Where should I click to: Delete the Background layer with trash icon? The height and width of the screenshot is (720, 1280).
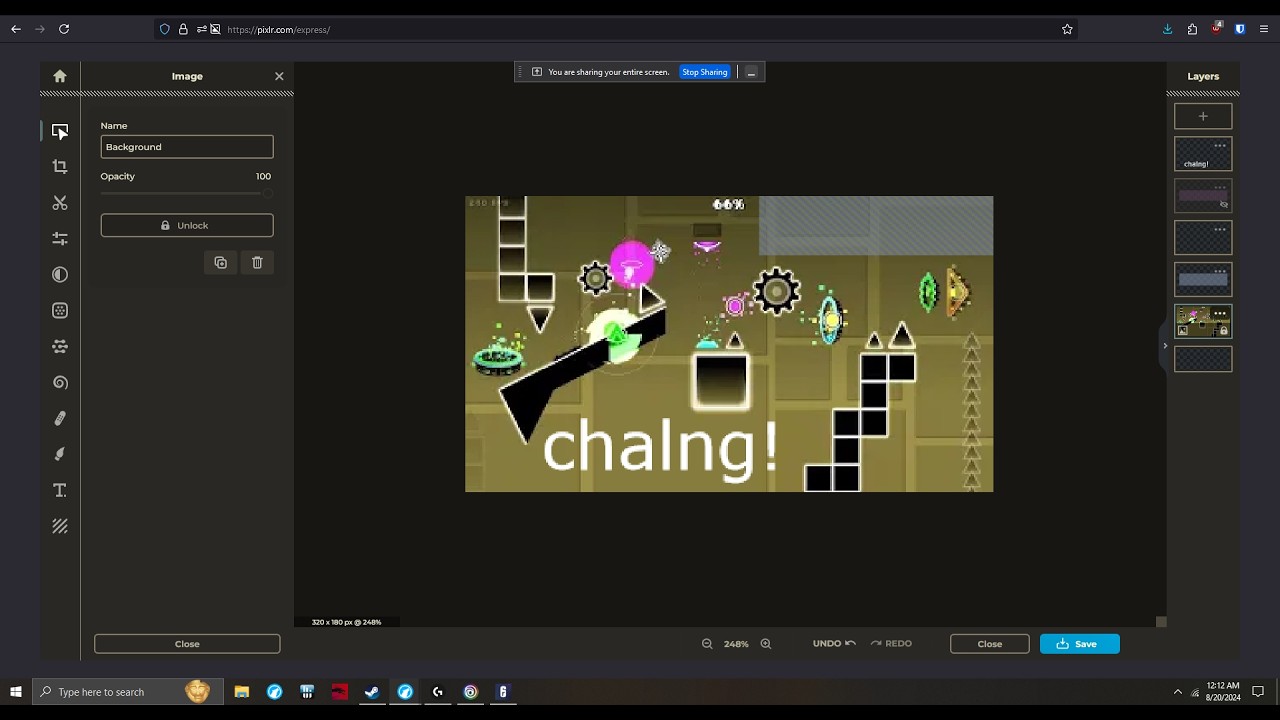[257, 263]
